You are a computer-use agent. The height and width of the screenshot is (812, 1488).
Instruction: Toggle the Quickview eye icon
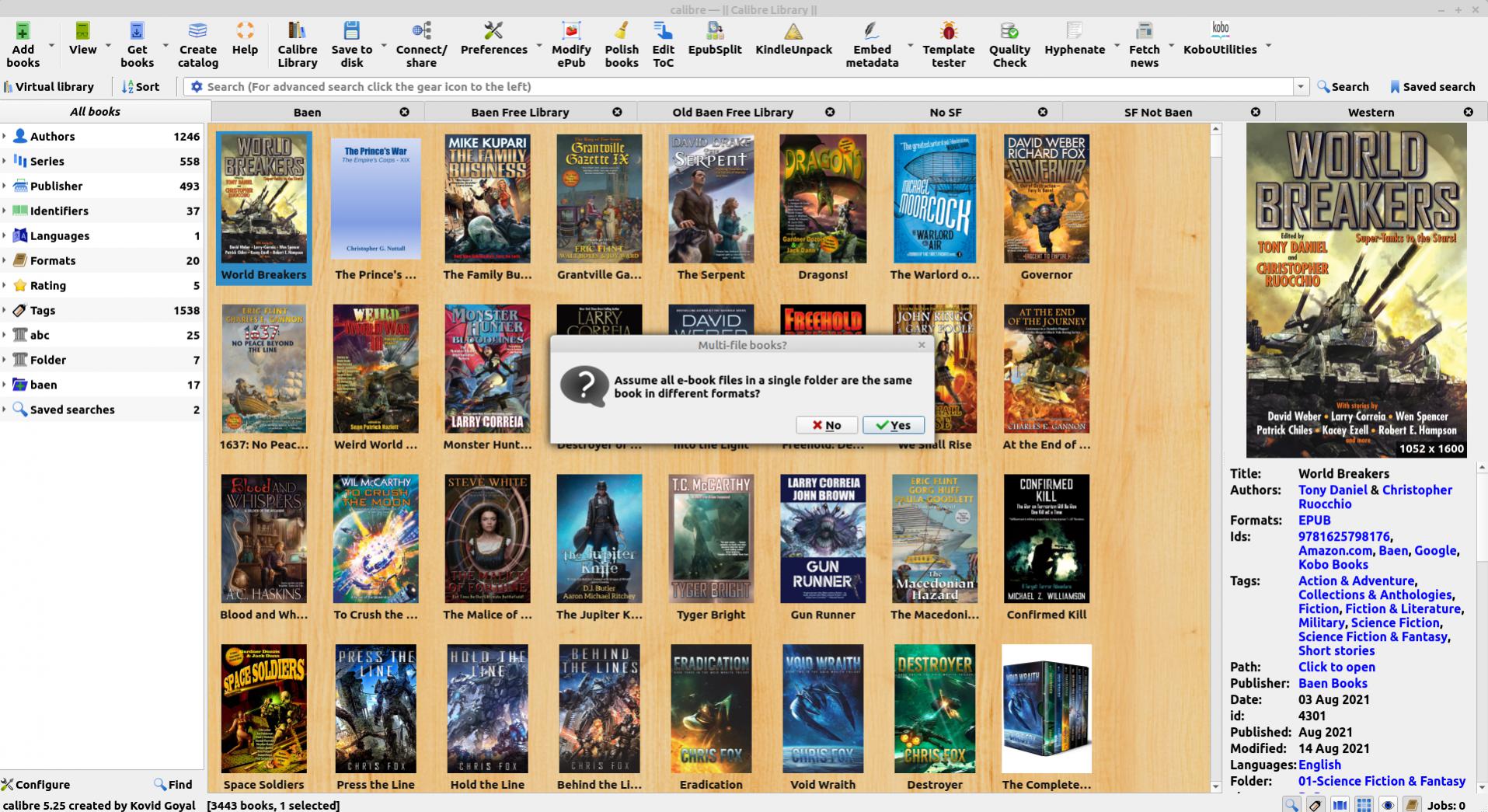[x=1388, y=805]
